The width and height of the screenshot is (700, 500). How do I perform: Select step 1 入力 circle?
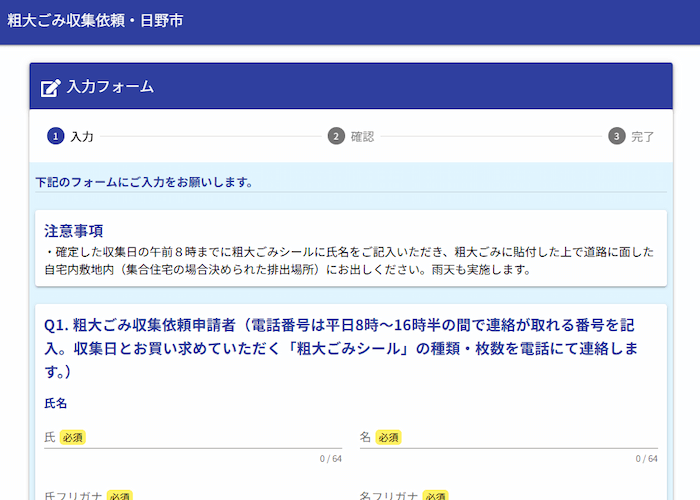(56, 136)
